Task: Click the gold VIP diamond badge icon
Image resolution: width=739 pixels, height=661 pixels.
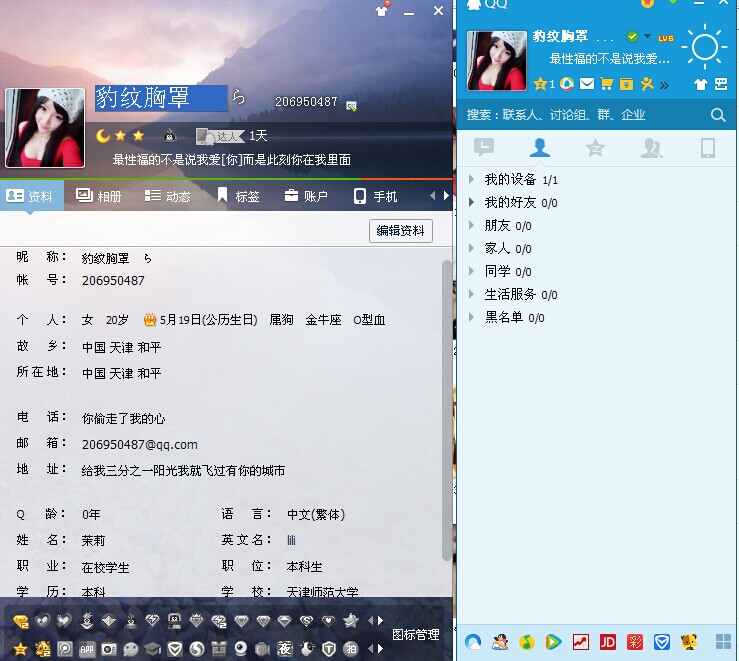Action: [x=21, y=621]
